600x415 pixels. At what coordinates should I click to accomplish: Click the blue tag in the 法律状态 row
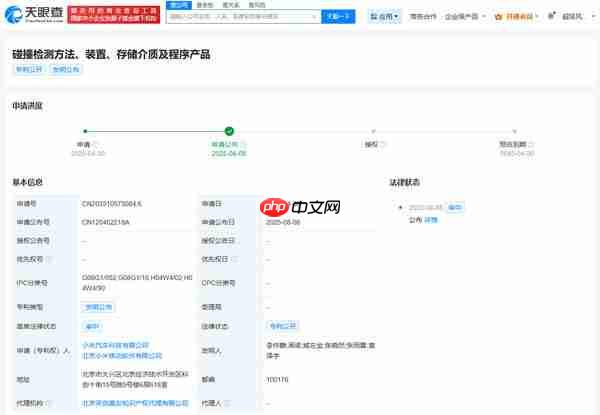(283, 326)
